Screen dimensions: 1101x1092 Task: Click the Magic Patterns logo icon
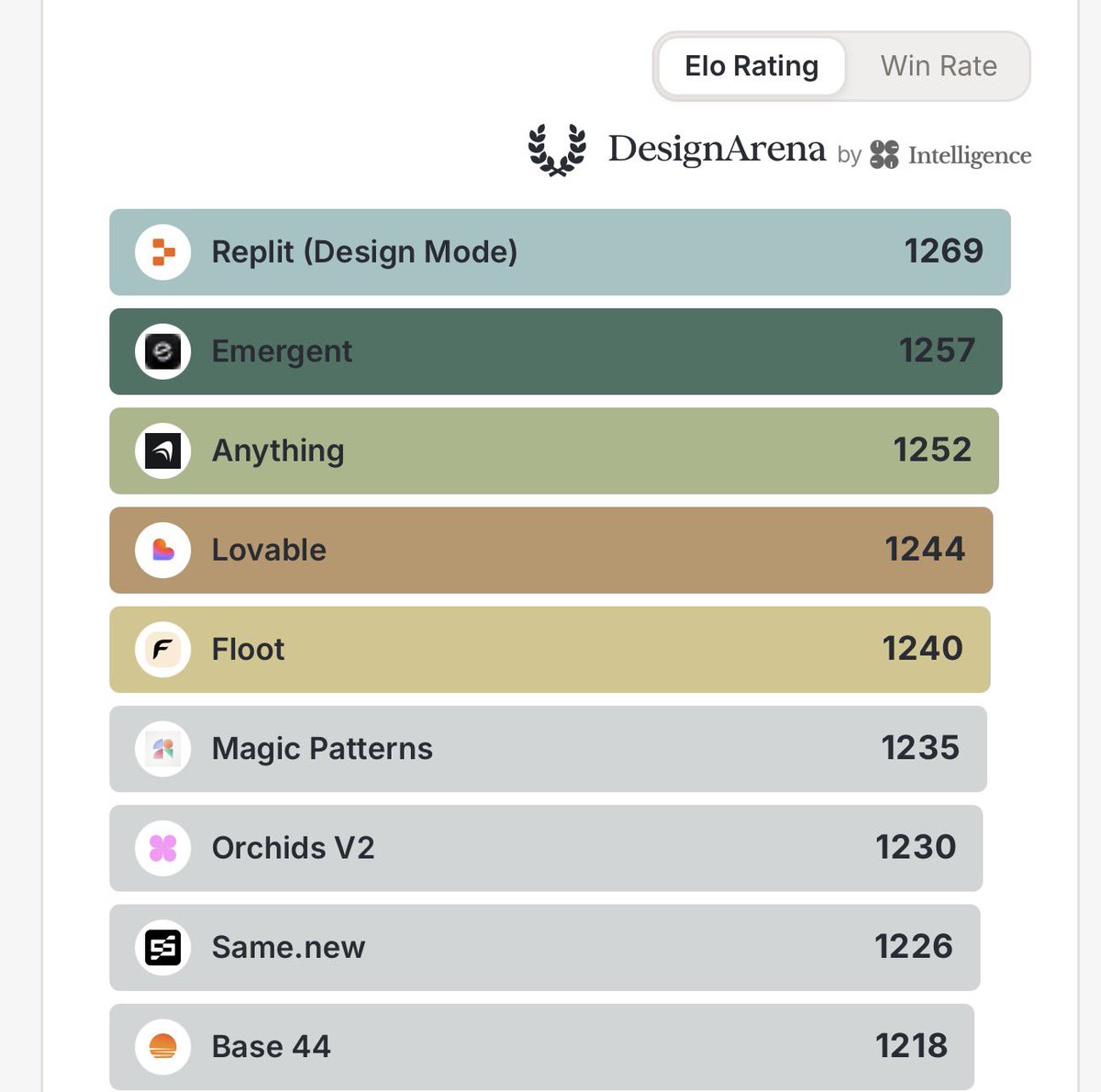point(162,749)
